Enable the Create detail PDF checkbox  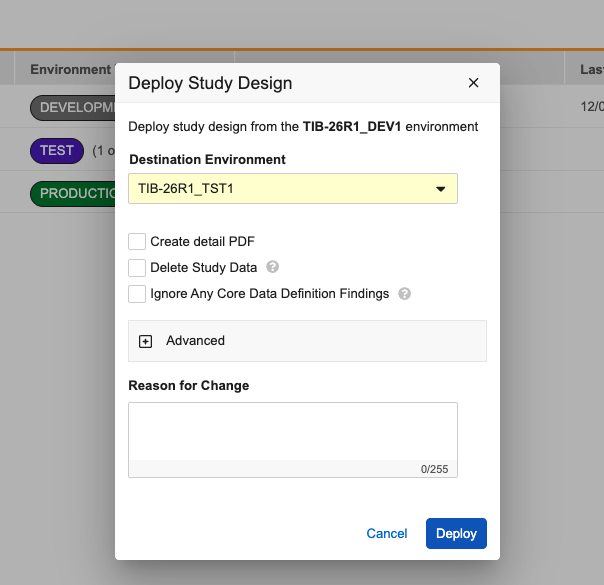tap(137, 241)
